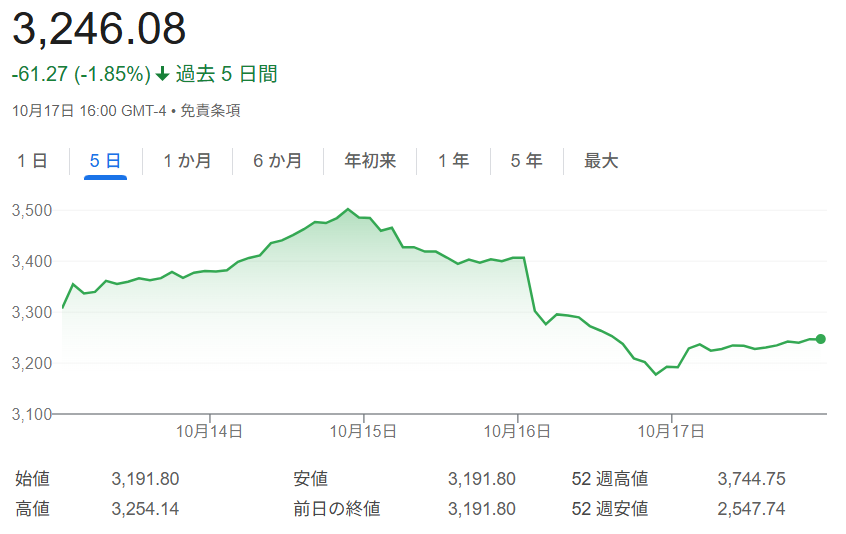Click the current price 3,246.08
Viewport: 846px width, 534px height.
tap(99, 29)
